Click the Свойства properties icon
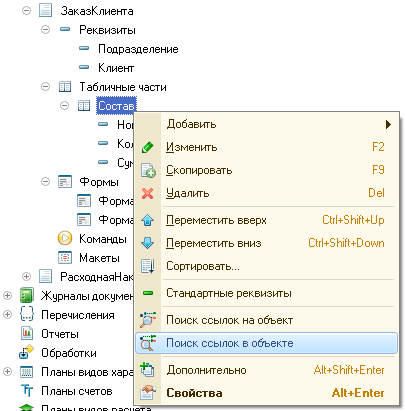 click(x=148, y=393)
